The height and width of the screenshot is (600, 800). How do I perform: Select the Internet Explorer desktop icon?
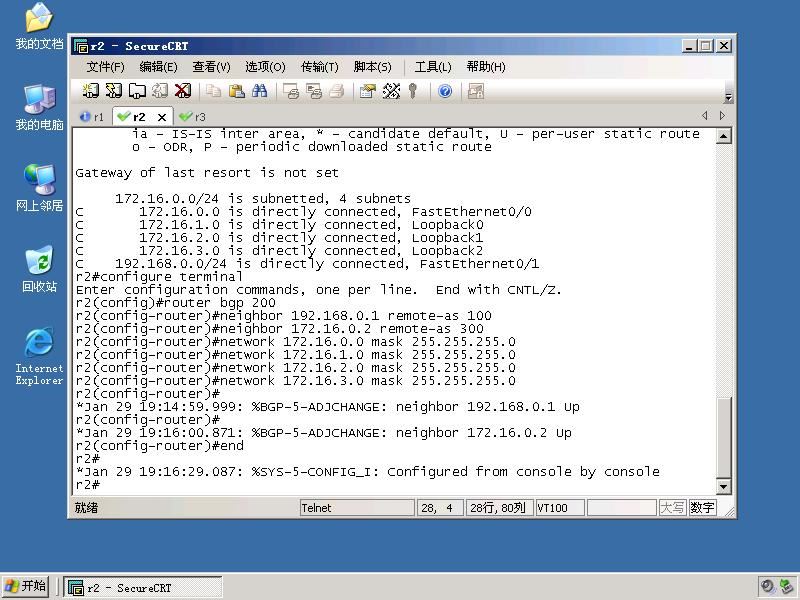tap(39, 356)
